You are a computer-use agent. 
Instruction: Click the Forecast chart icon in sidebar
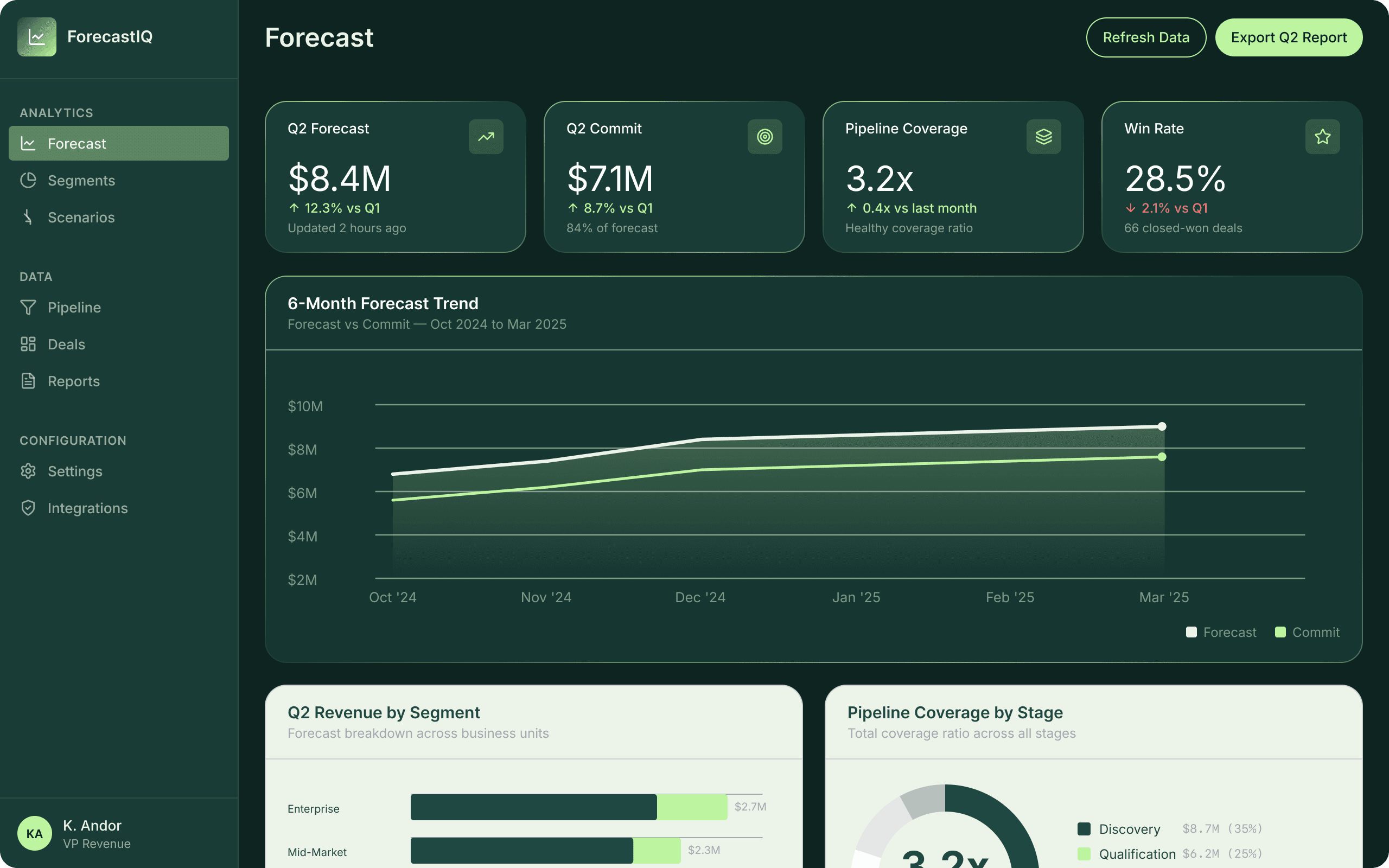(28, 144)
